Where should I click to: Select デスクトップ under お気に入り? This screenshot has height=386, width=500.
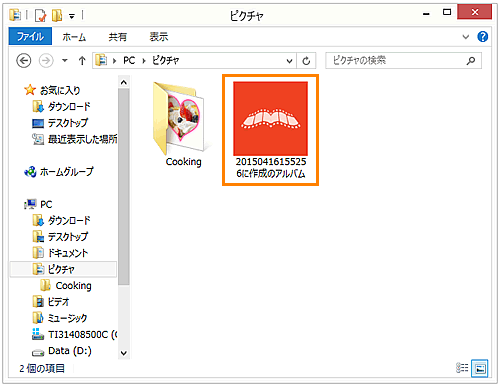68,123
